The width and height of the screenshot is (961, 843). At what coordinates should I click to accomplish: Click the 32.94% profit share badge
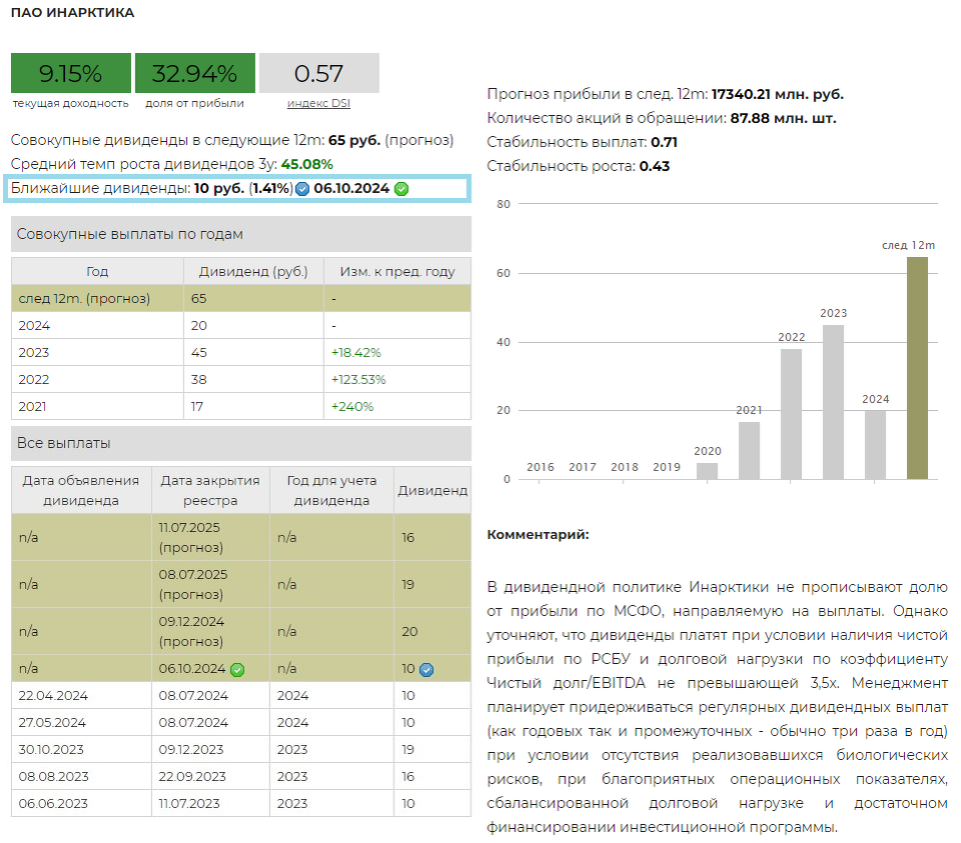pos(195,73)
